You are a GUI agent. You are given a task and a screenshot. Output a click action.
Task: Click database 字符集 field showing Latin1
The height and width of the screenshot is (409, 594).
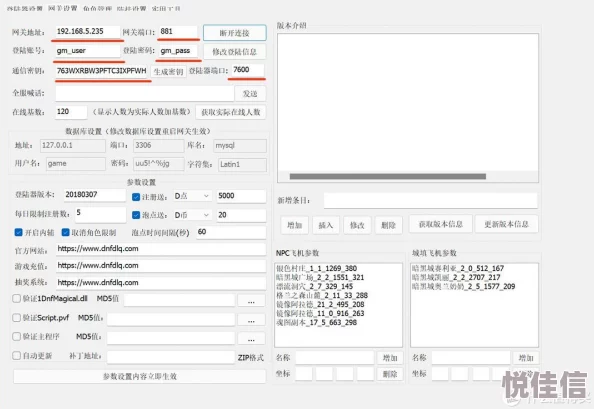click(x=243, y=164)
